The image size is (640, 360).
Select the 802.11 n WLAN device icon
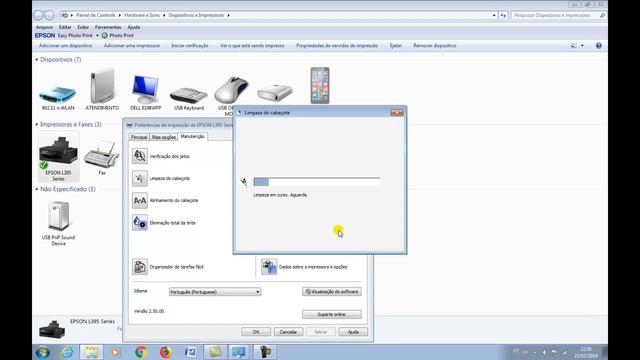point(58,95)
